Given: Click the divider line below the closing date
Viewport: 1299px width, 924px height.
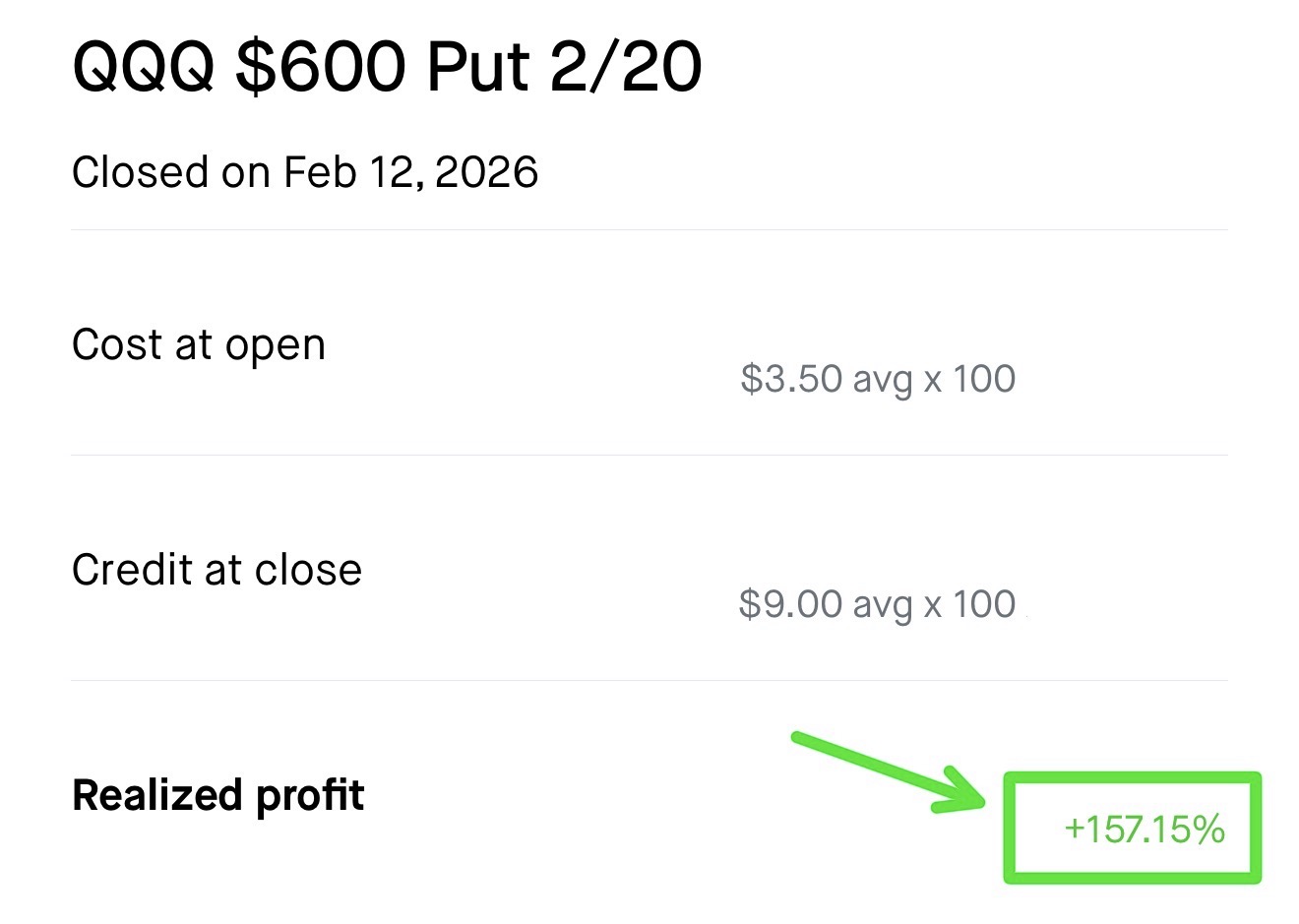Looking at the screenshot, I should pos(649,230).
